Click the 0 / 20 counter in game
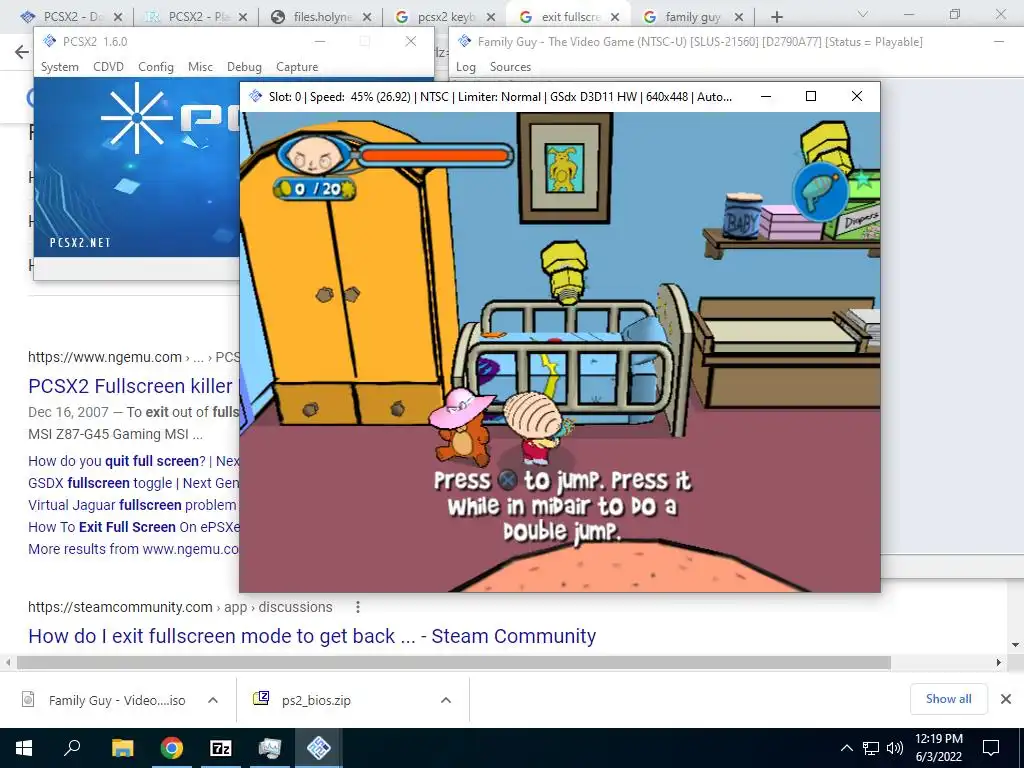The image size is (1024, 768). [x=315, y=189]
